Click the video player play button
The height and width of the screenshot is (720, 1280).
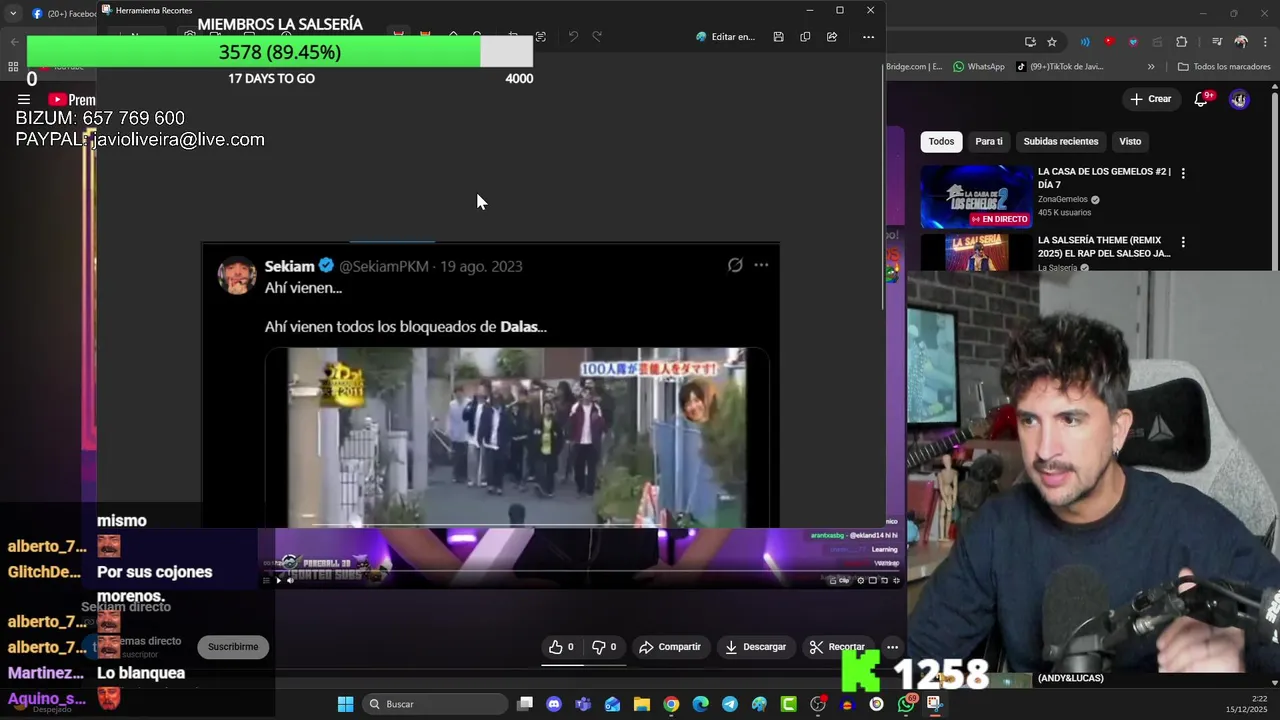[x=278, y=580]
